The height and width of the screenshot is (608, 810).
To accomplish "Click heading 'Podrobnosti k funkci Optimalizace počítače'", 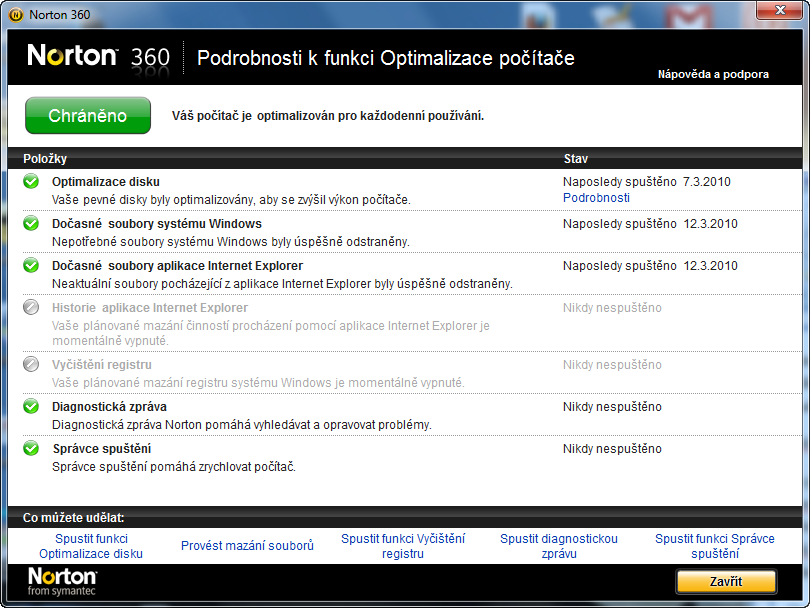I will pos(386,58).
